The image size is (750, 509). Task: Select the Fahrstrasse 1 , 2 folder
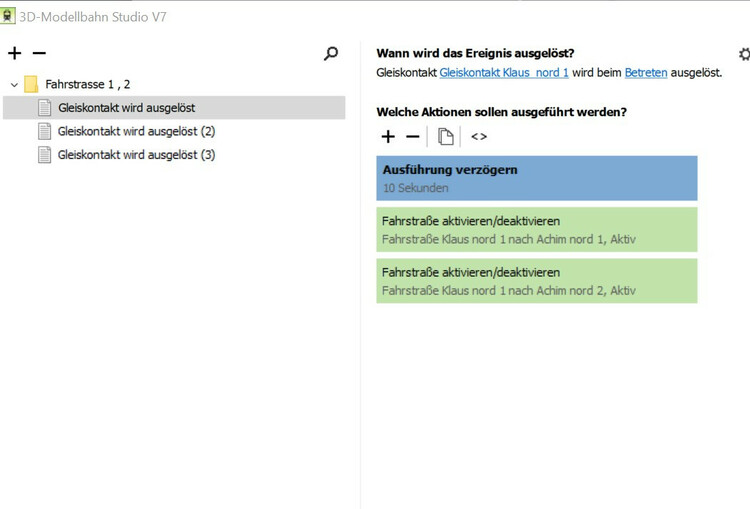pyautogui.click(x=88, y=85)
